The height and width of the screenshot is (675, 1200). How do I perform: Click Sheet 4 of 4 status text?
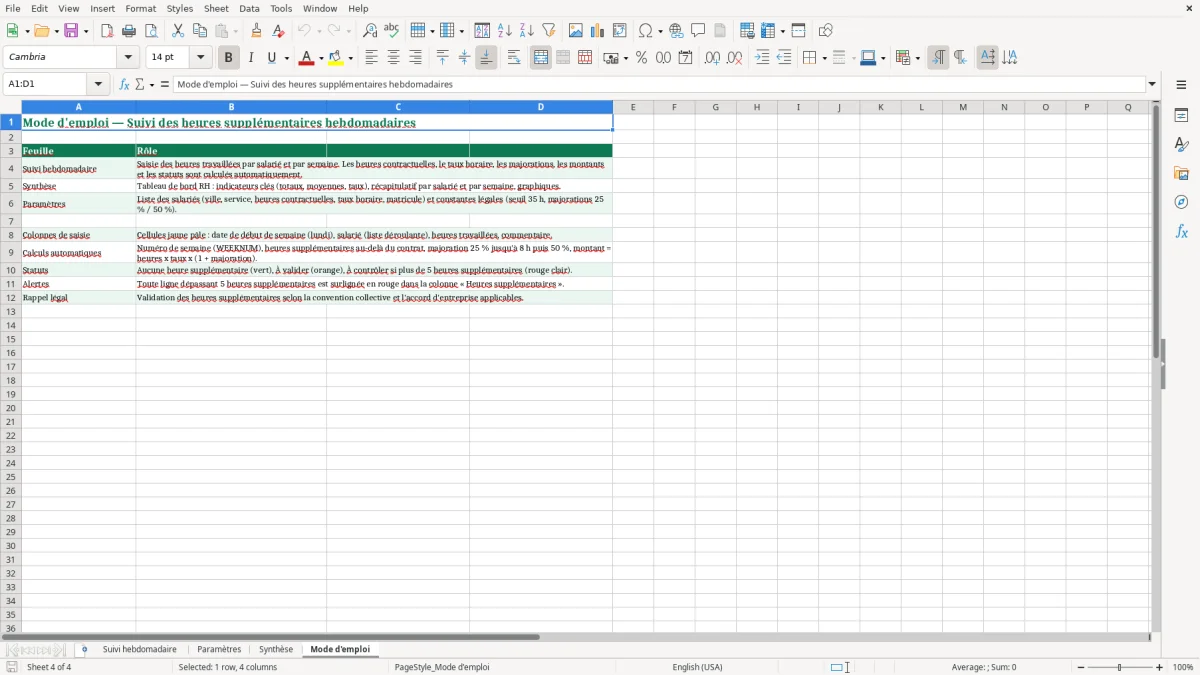coord(49,667)
